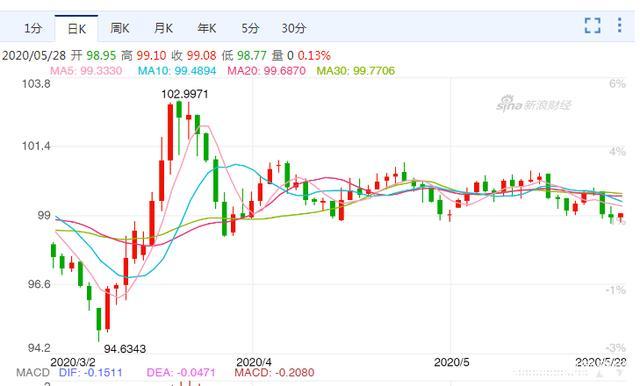The image size is (640, 386).
Task: Open the three-dot more options menu
Action: [x=620, y=25]
